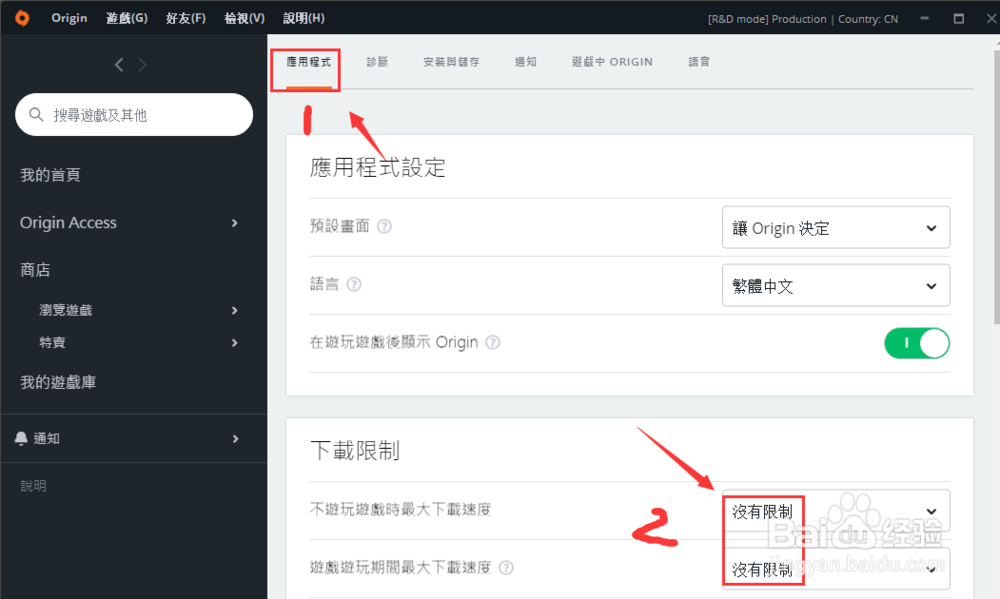
Task: Open the 檢視(V) menu
Action: [x=244, y=18]
